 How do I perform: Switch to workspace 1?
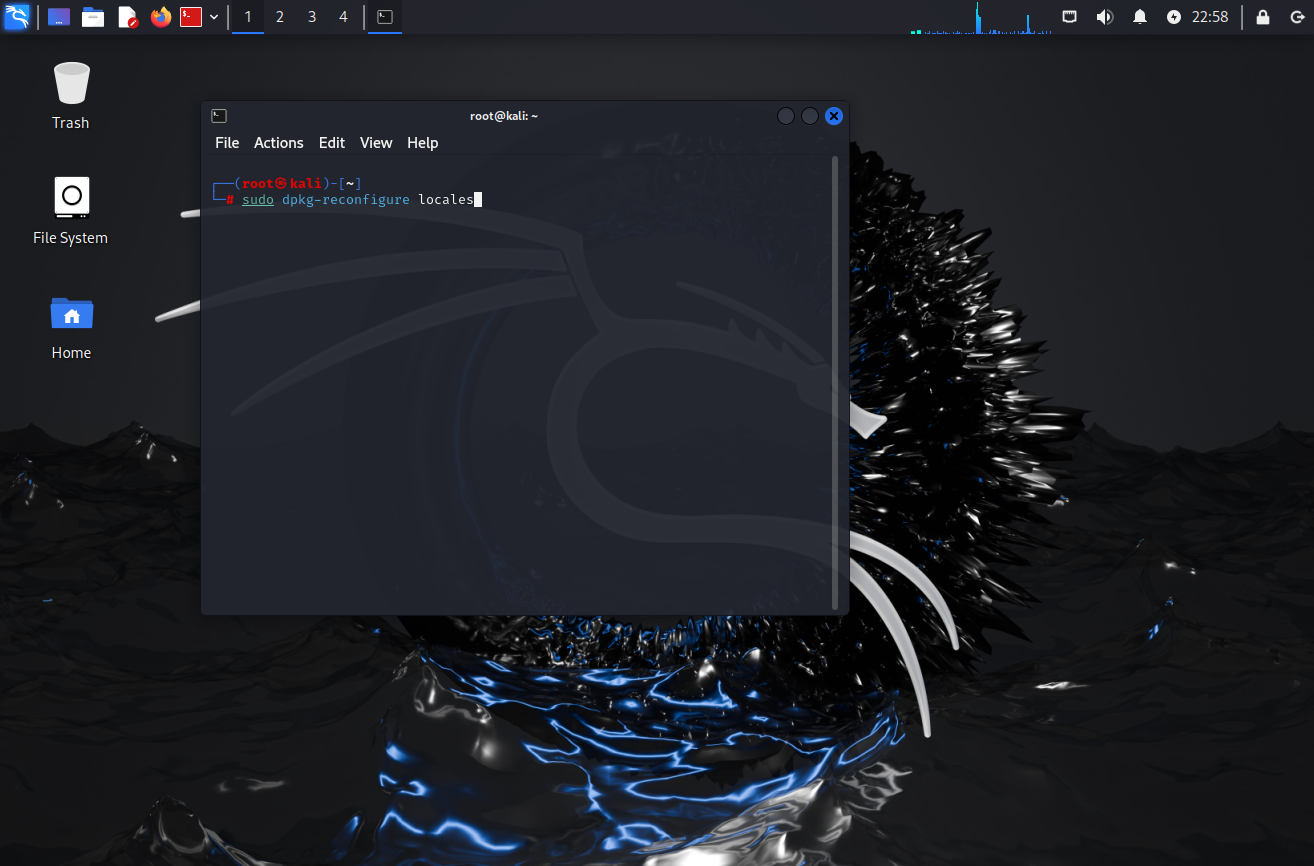point(248,17)
